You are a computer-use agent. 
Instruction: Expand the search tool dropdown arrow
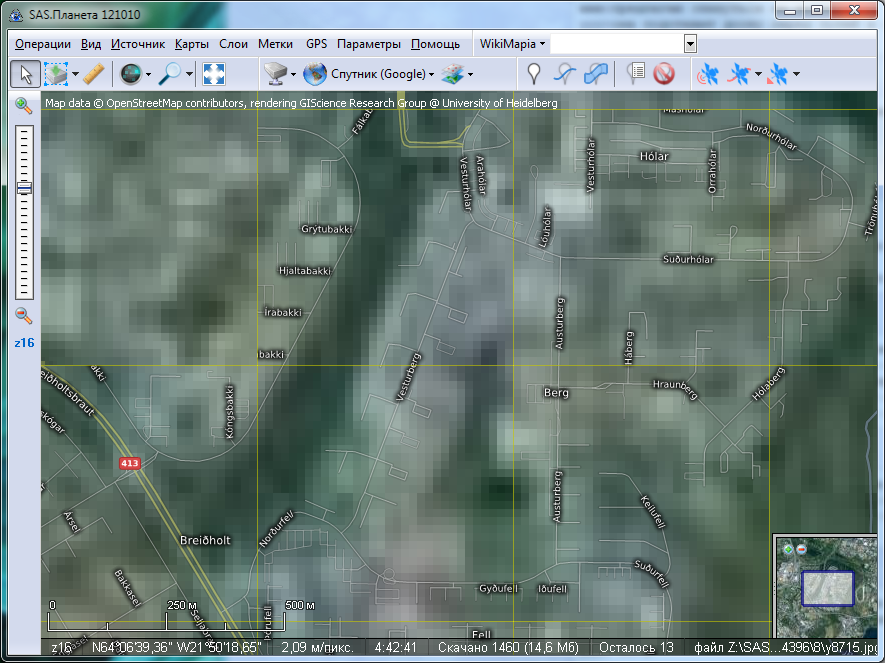pyautogui.click(x=190, y=74)
